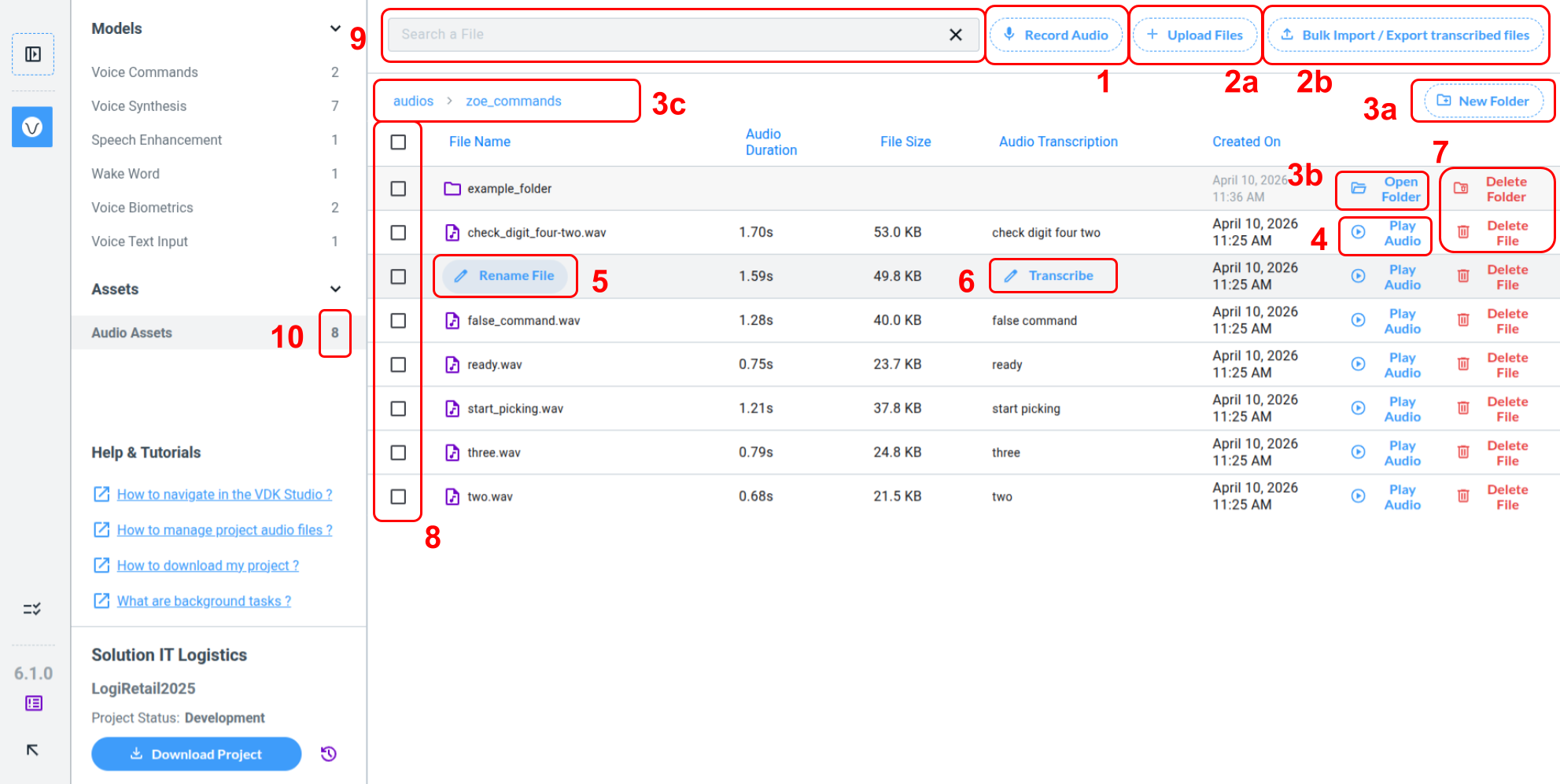The height and width of the screenshot is (784, 1560).
Task: Click the VDK logo icon in left rail
Action: click(x=32, y=127)
